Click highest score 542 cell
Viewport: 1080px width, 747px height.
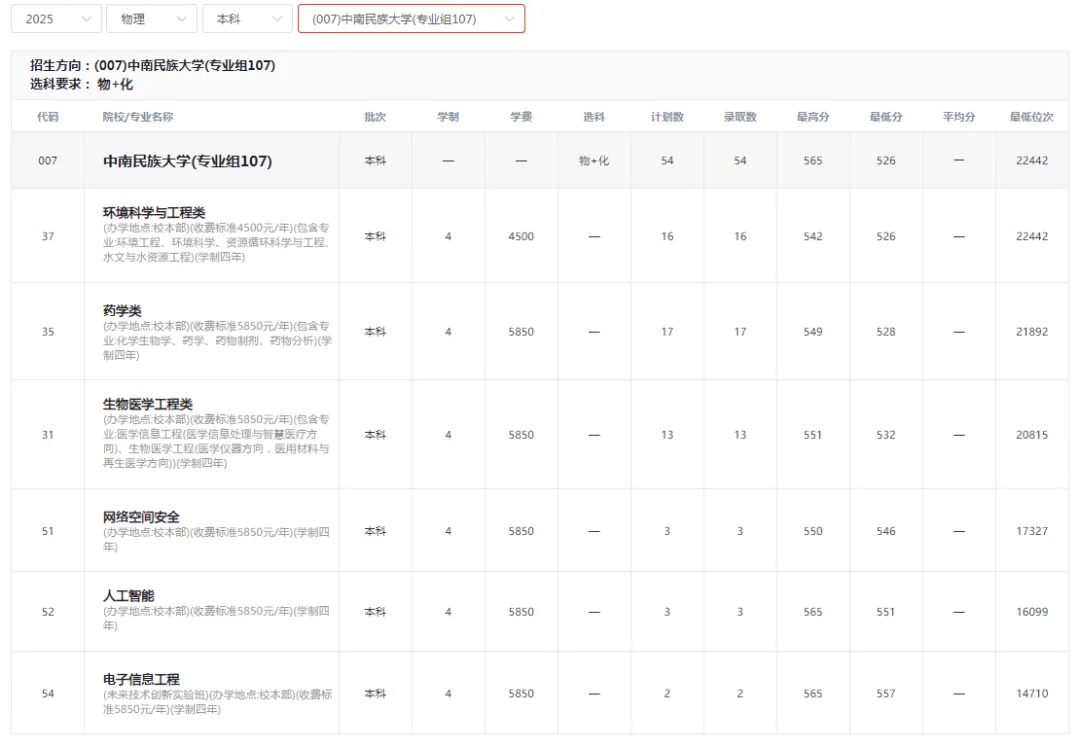pyautogui.click(x=813, y=236)
